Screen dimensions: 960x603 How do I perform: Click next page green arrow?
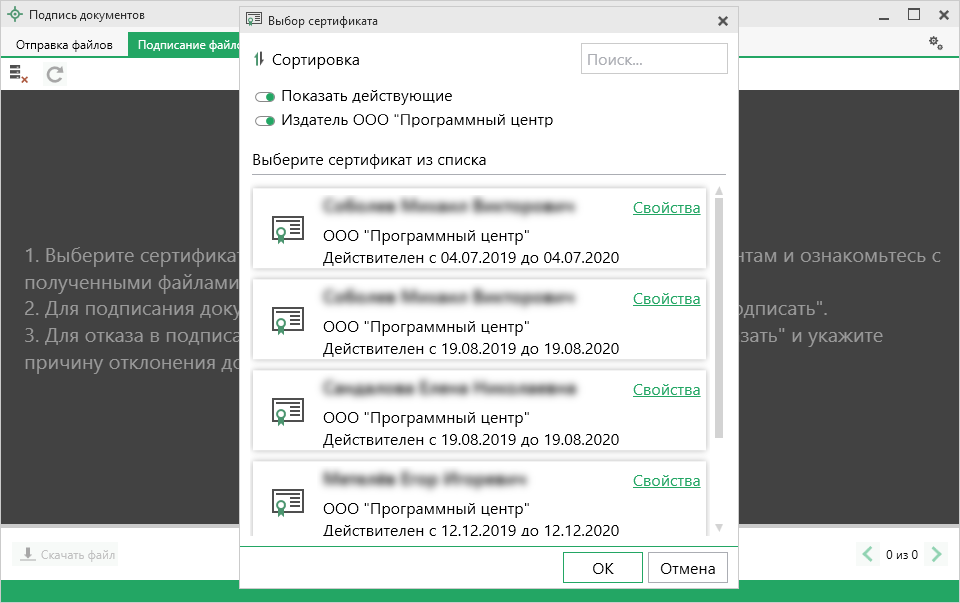point(936,554)
